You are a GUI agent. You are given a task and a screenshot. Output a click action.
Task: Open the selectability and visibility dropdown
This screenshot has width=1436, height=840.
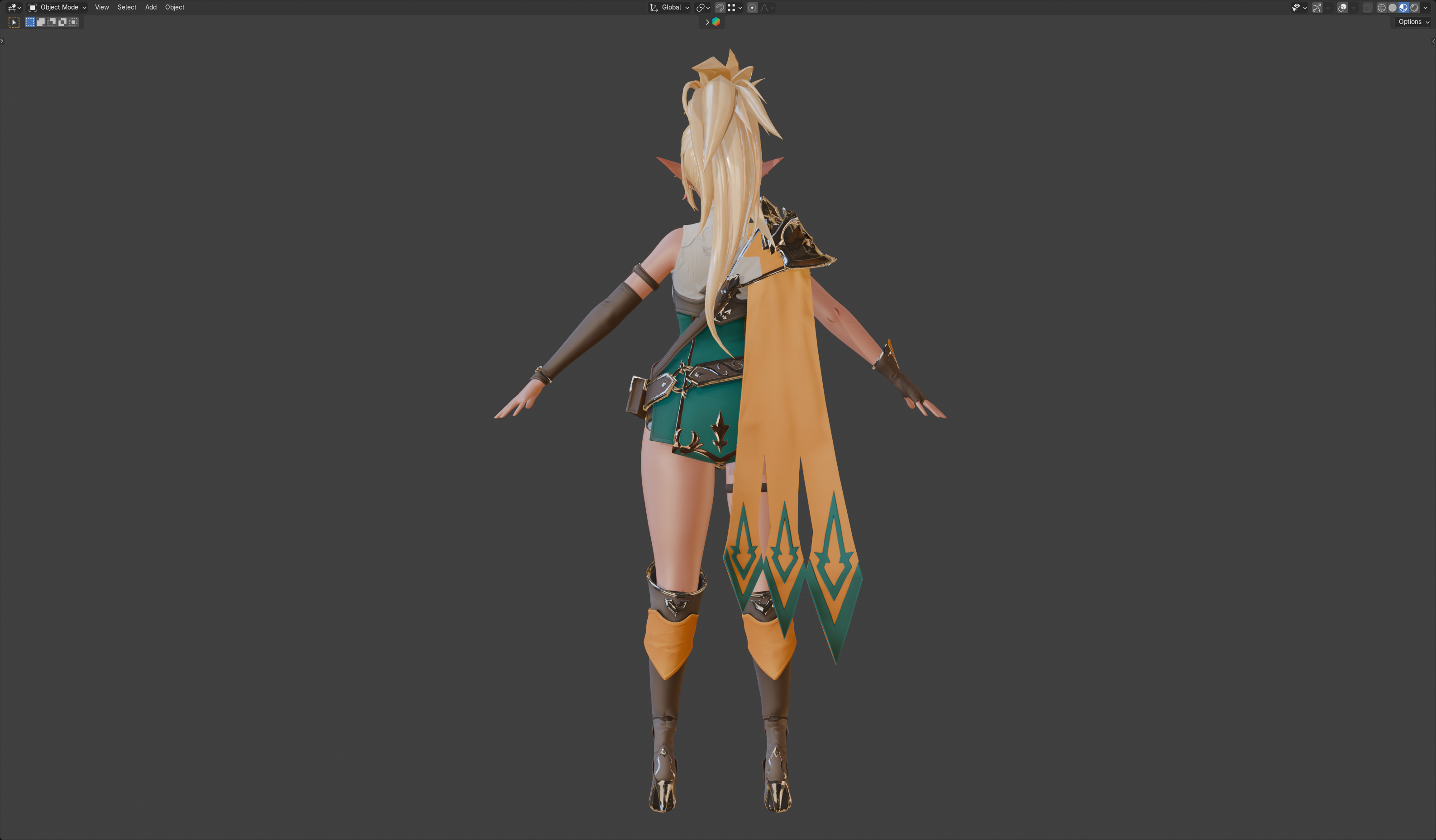pyautogui.click(x=1299, y=7)
